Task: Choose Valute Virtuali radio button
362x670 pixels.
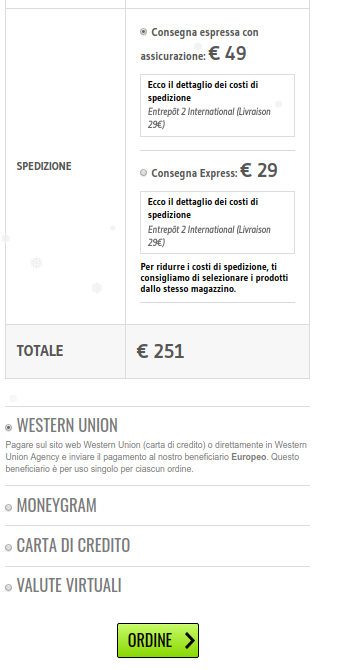Action: tap(9, 588)
